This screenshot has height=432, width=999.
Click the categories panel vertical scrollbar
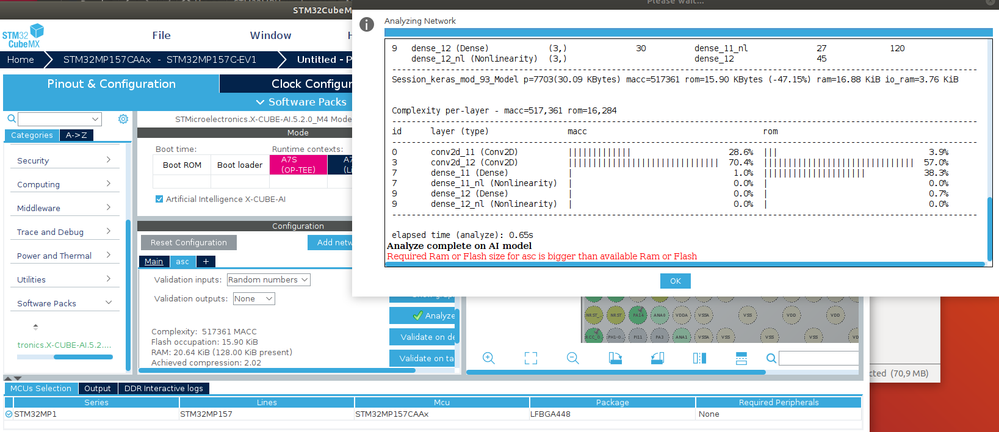click(x=128, y=295)
